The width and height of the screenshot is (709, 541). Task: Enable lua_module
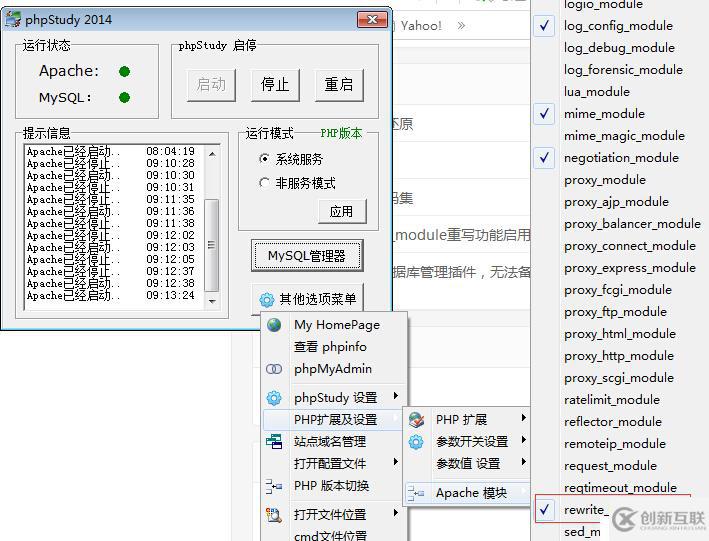pos(597,92)
